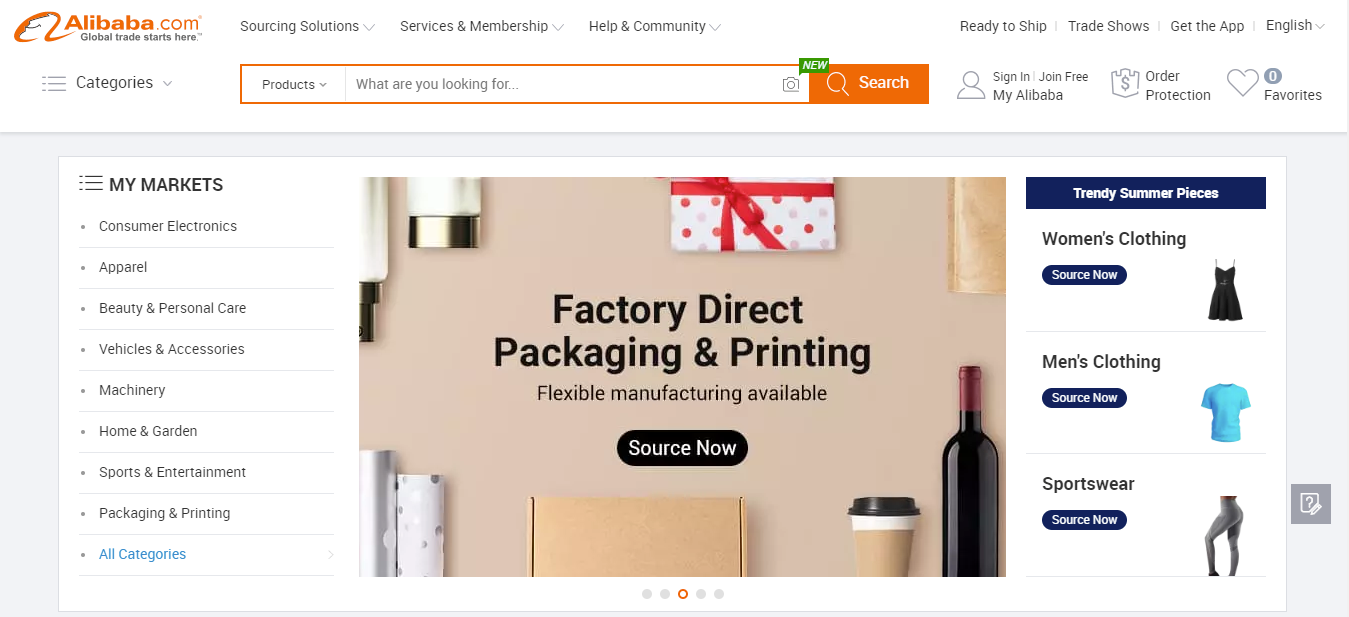This screenshot has height=617, width=1349.
Task: Click the camera image search icon
Action: [x=791, y=85]
